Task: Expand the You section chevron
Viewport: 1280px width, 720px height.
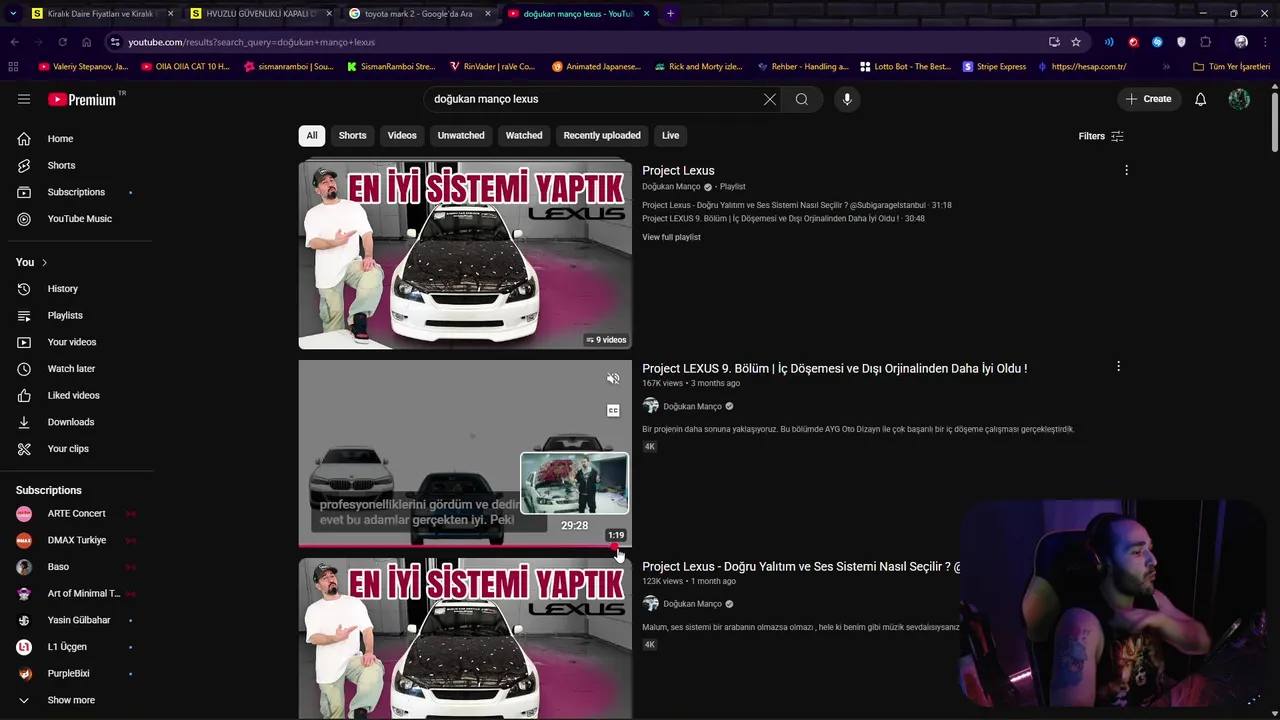Action: point(44,262)
